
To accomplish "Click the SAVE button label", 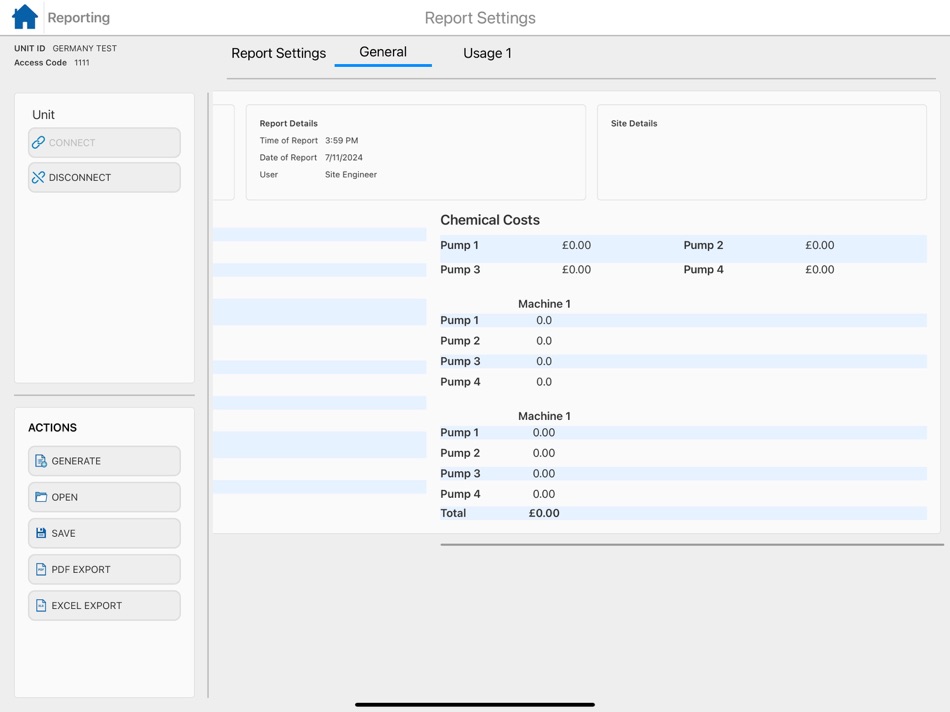I will click(x=63, y=533).
